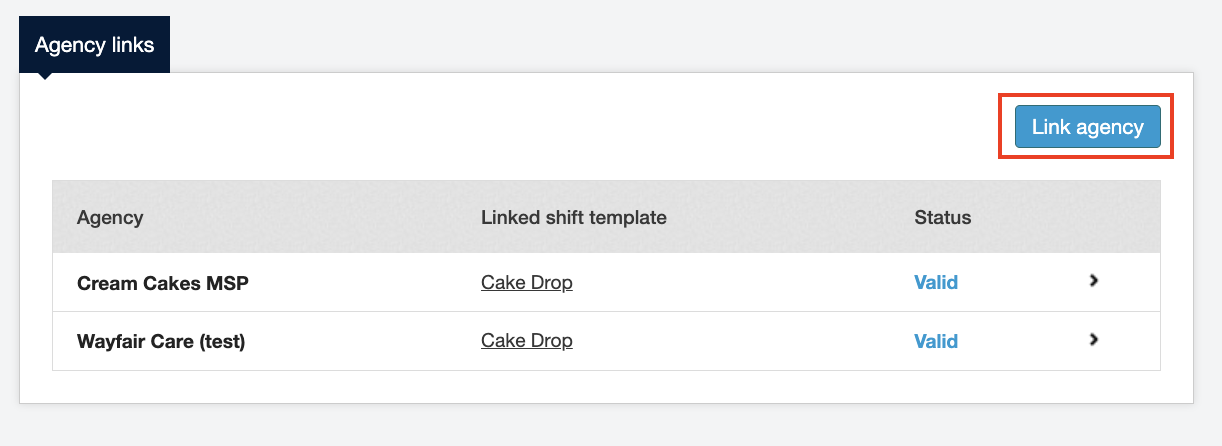Click the Link agency button

pos(1087,127)
